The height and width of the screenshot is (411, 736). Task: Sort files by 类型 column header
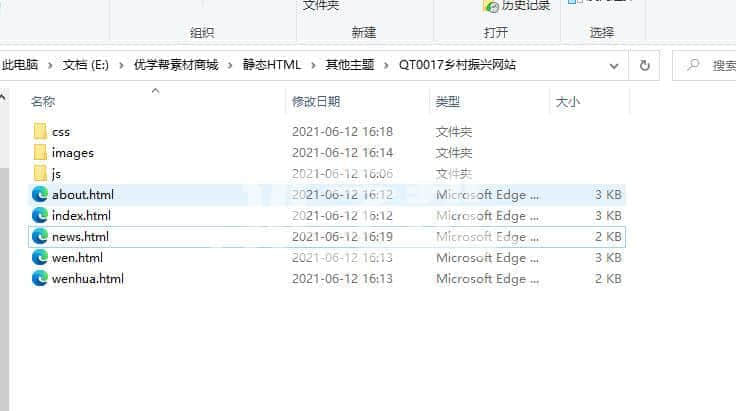pos(447,101)
